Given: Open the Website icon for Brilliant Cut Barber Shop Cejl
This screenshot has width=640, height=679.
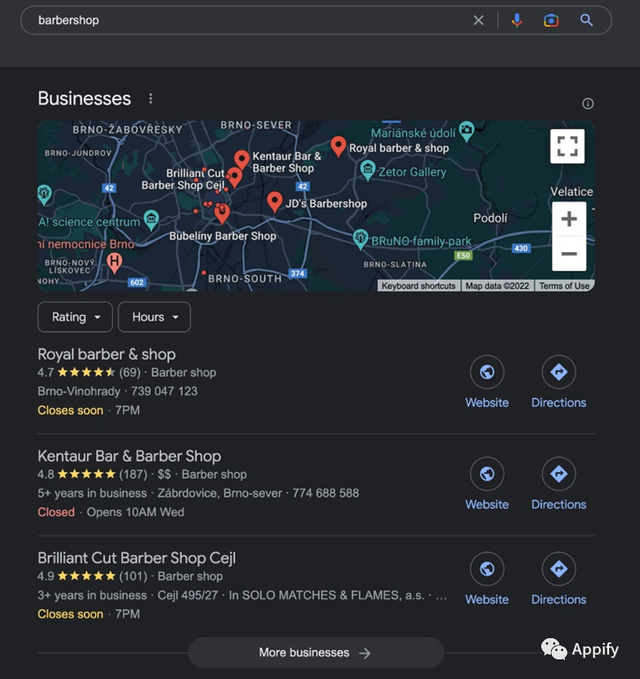Looking at the screenshot, I should coord(487,569).
